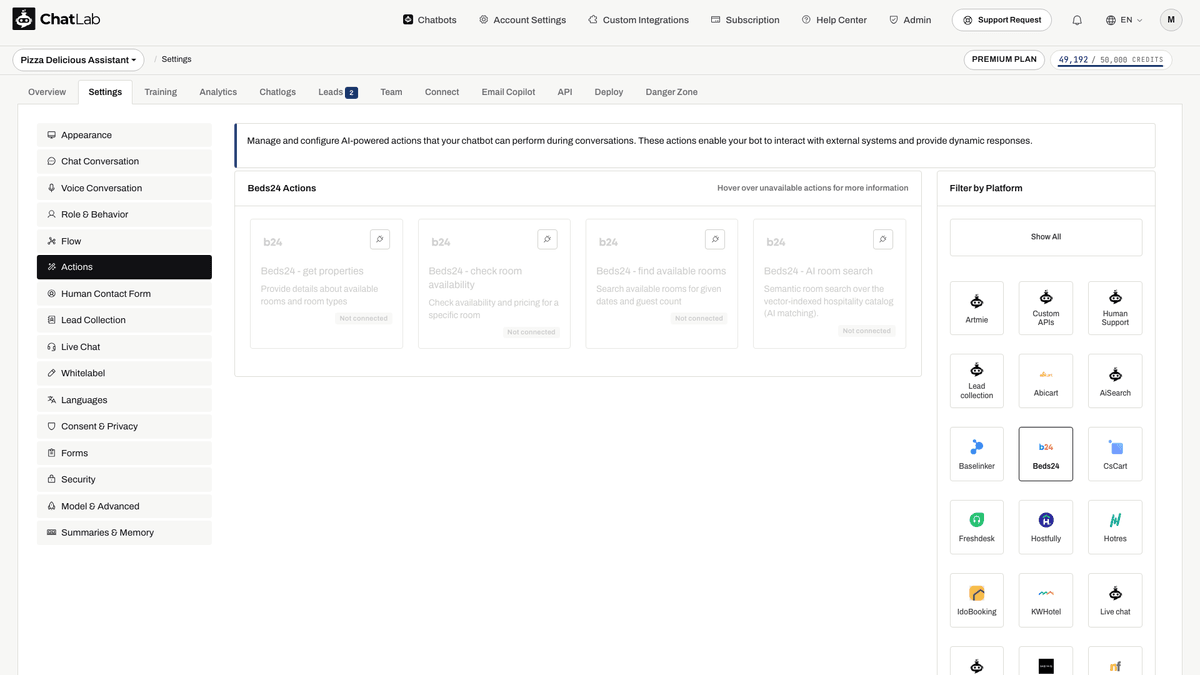The width and height of the screenshot is (1200, 675).
Task: Click the Premium Plan button
Action: [1004, 60]
